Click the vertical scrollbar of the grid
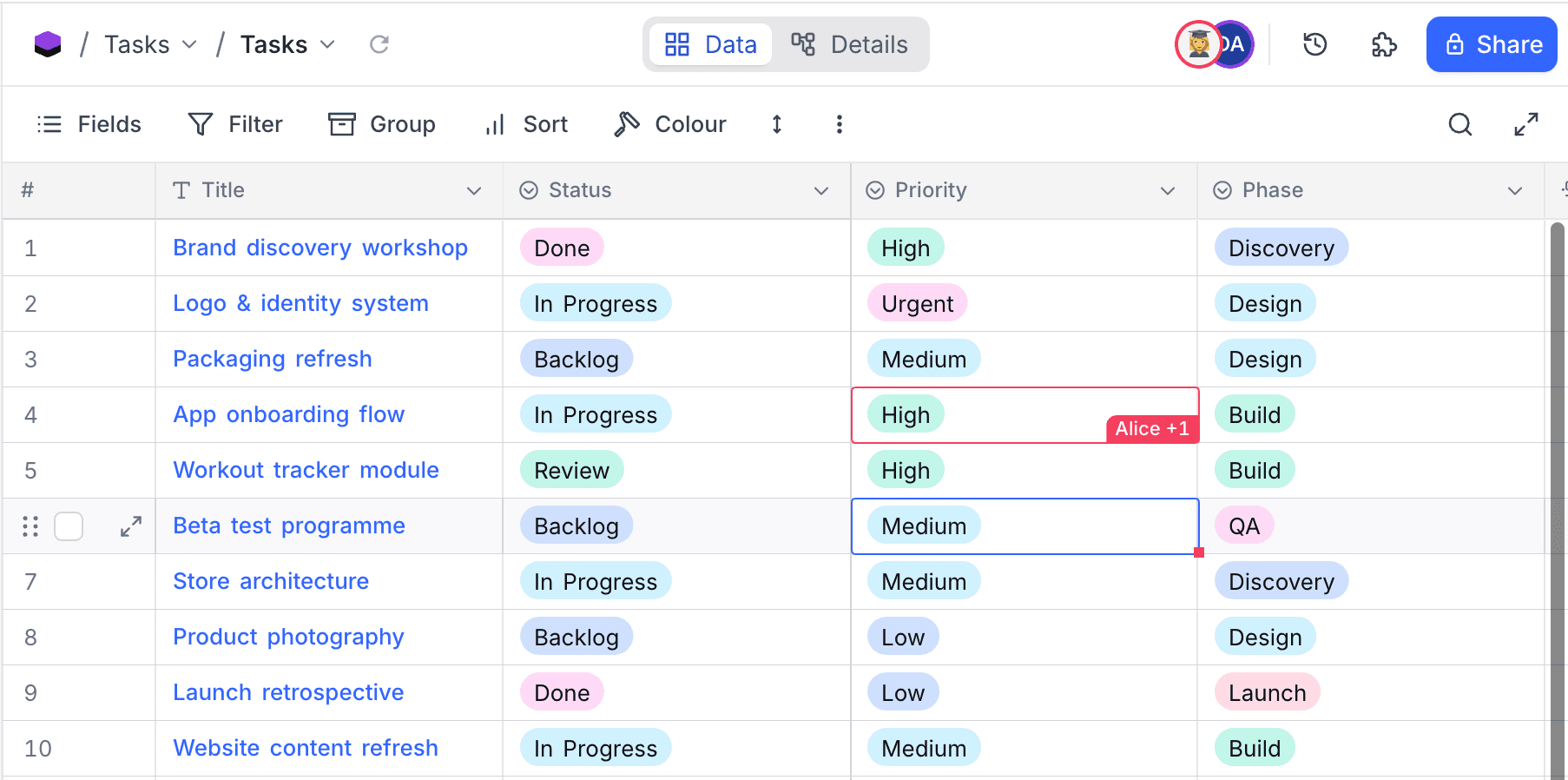The image size is (1568, 780). click(1558, 499)
